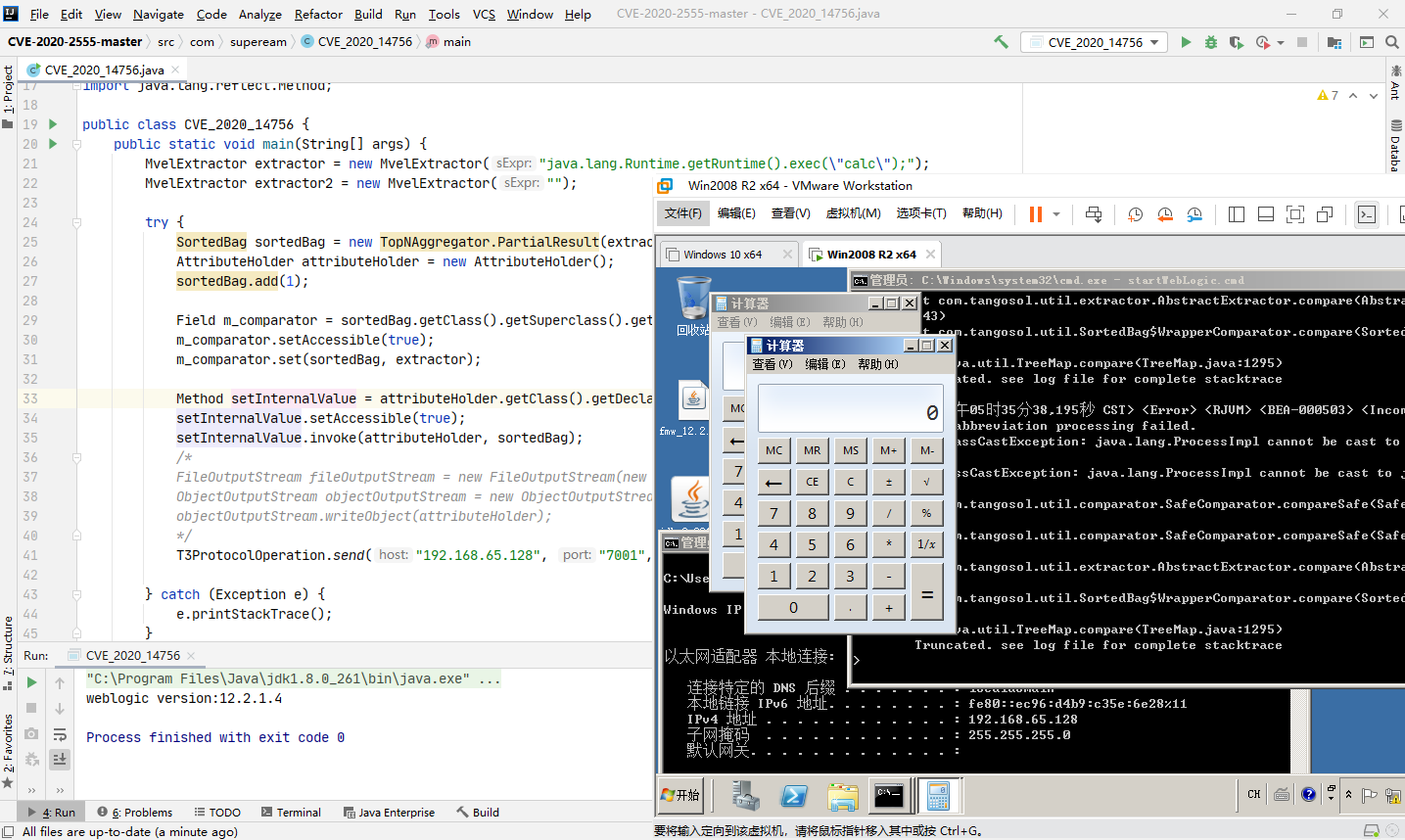
Task: Run with Coverage from the top toolbar
Action: coord(1236,42)
